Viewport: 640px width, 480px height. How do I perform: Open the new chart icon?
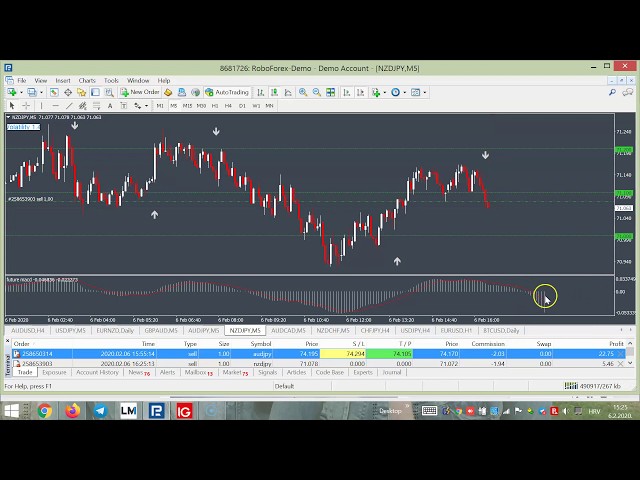coord(10,92)
